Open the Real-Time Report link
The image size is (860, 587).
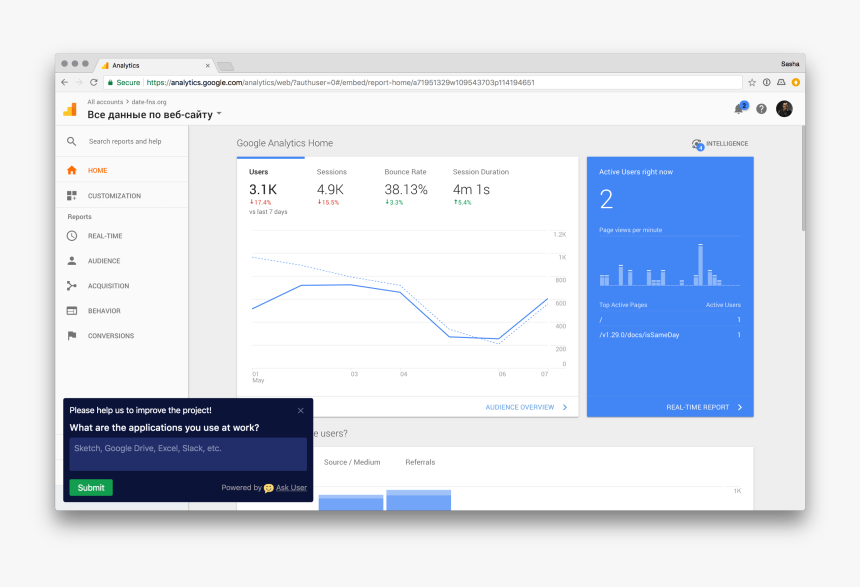pyautogui.click(x=698, y=407)
